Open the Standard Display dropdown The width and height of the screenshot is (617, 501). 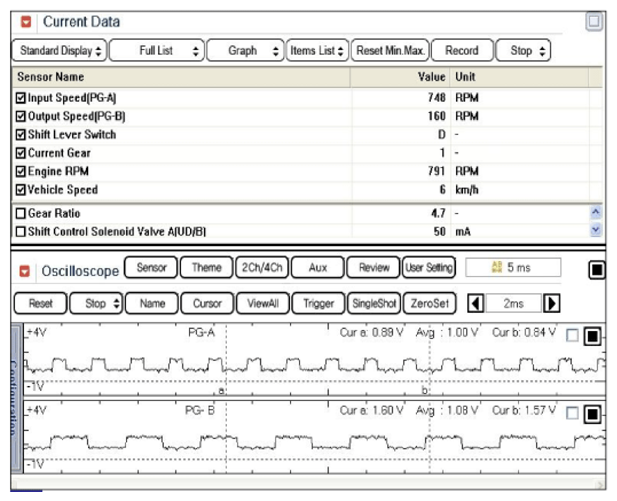pyautogui.click(x=58, y=50)
